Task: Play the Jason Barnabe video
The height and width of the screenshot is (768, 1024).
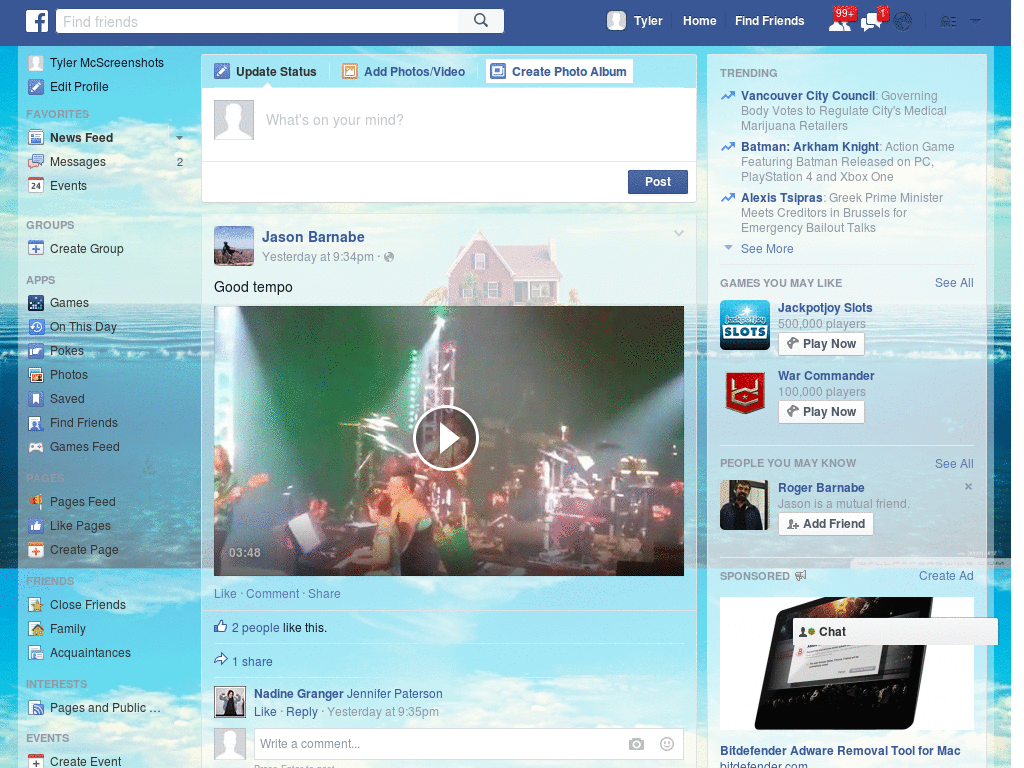Action: pyautogui.click(x=446, y=438)
